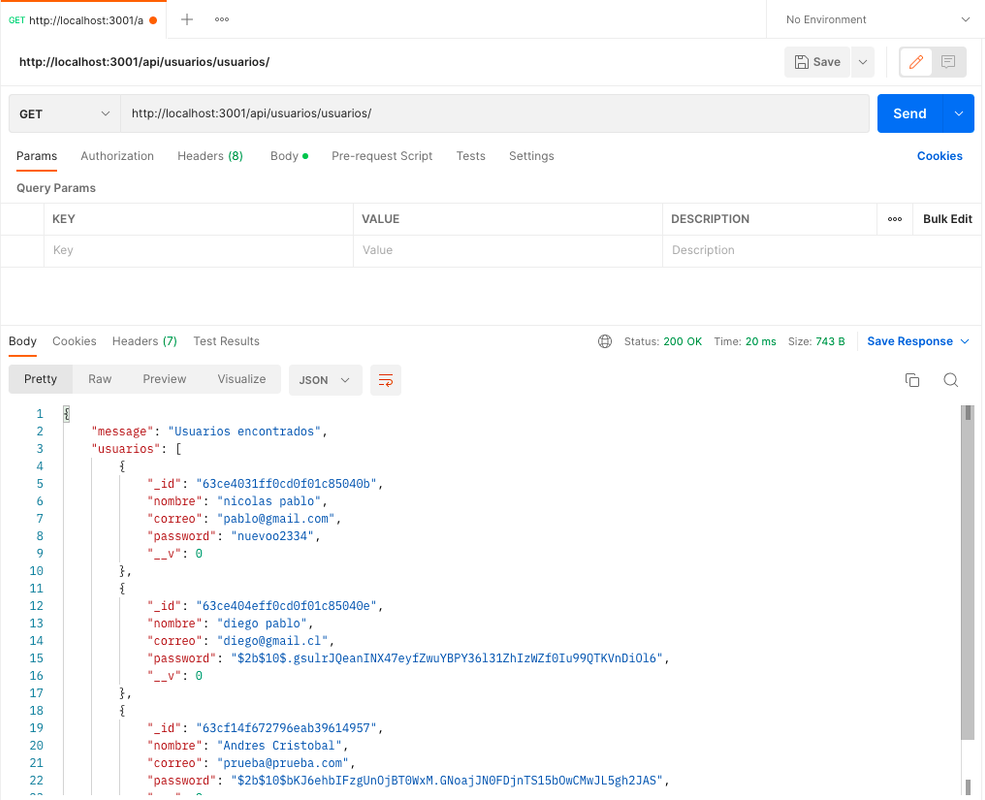Click the network globe icon
The height and width of the screenshot is (800, 985).
coord(605,341)
